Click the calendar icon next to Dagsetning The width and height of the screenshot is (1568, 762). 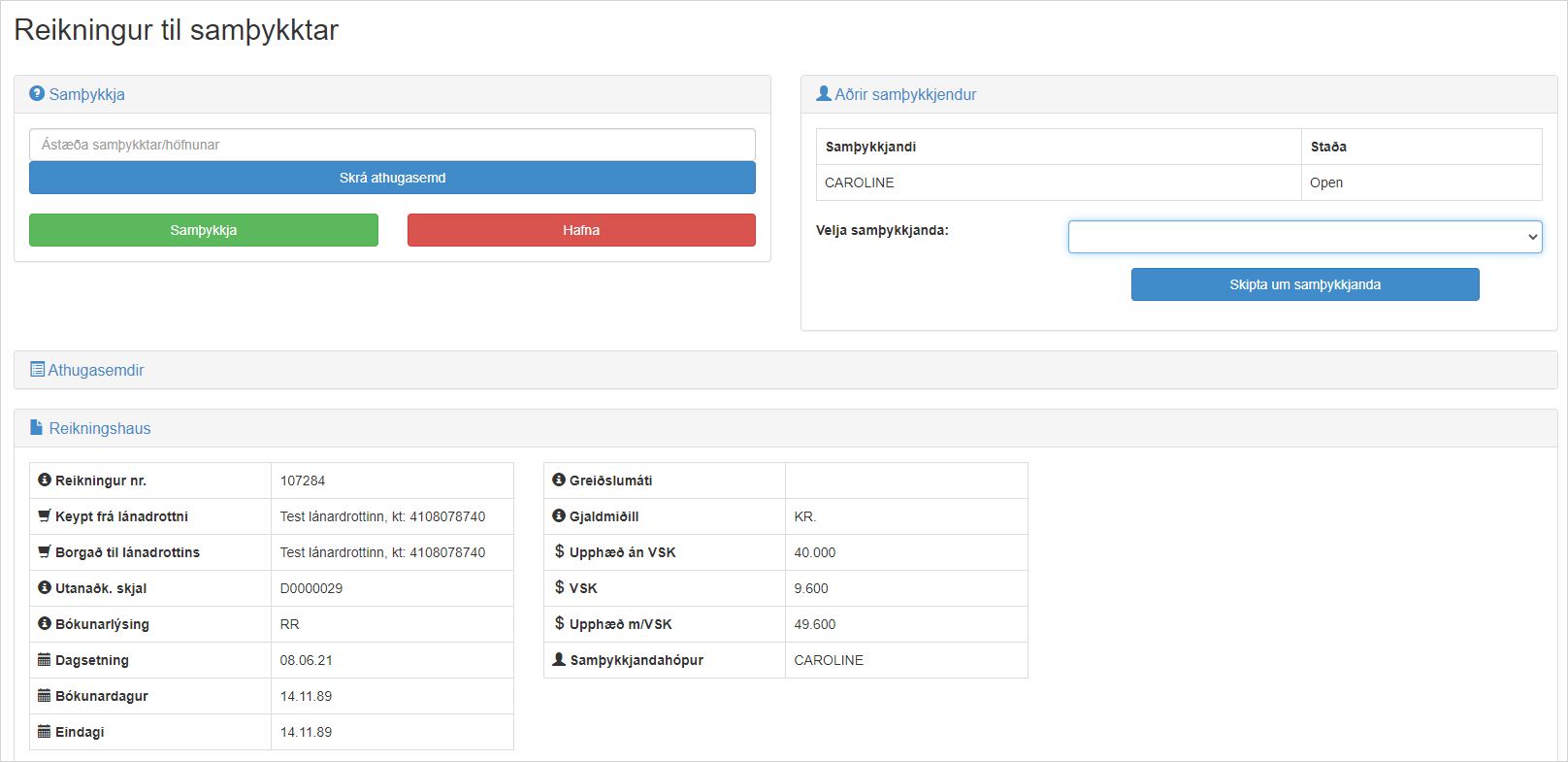point(45,660)
